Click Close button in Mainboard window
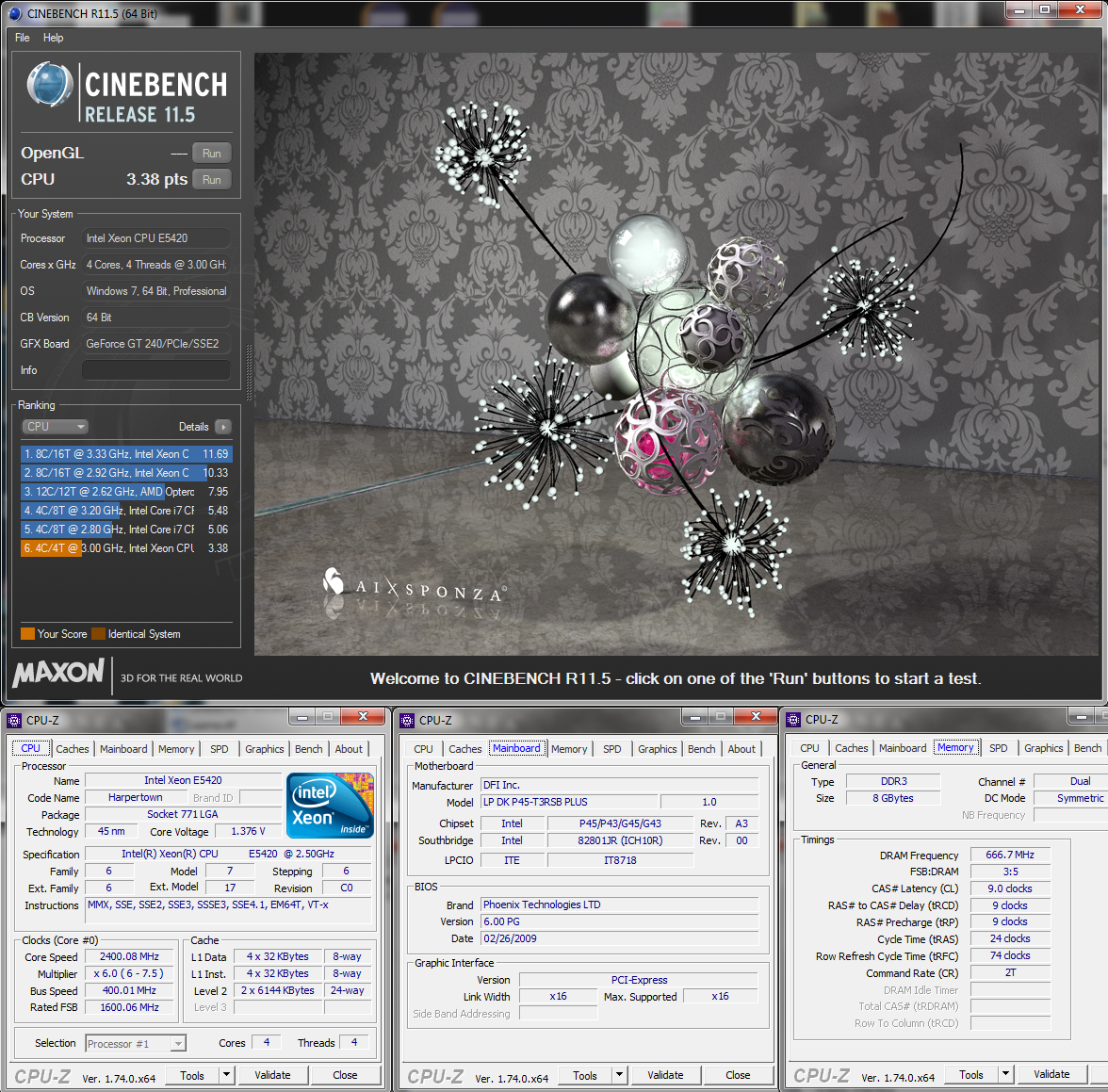This screenshot has width=1108, height=1092. click(739, 1075)
